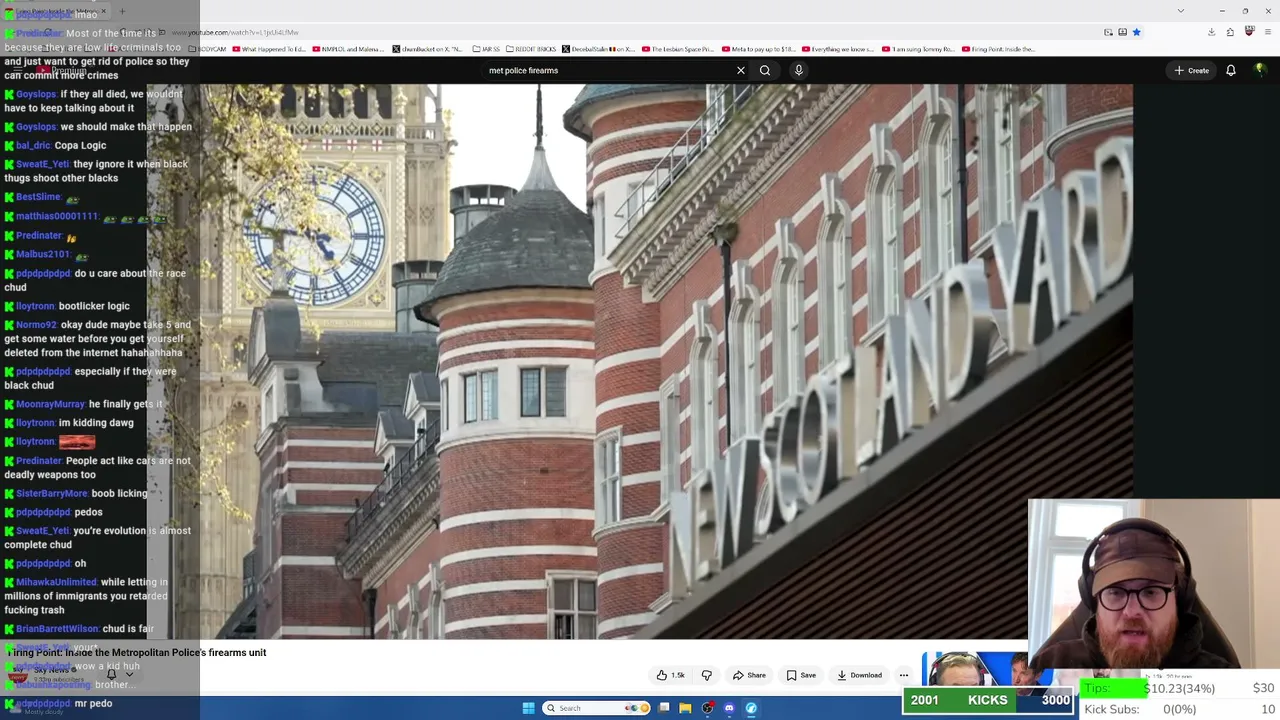
Task: Click chat username matthias00001111
Action: click(x=57, y=216)
